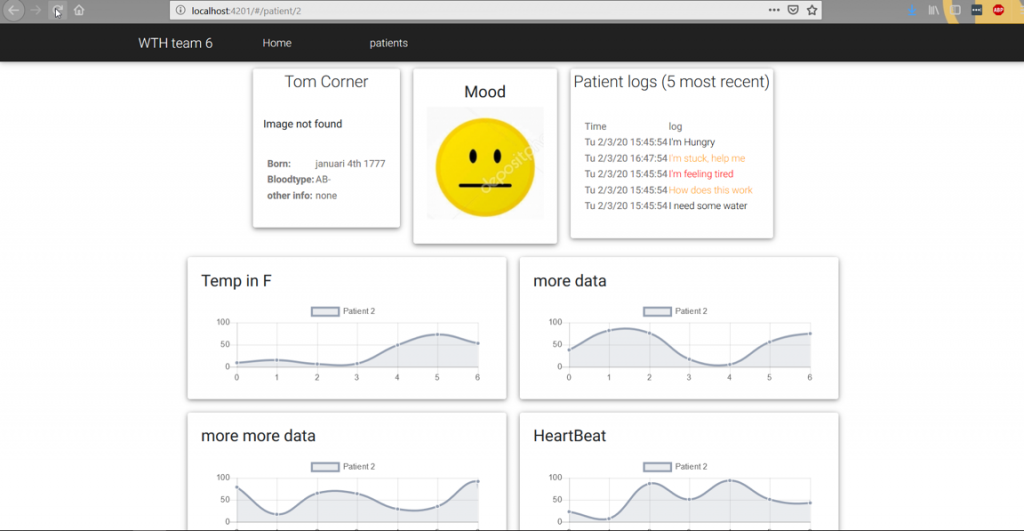Toggle Patient 2 legend in more more data chart
This screenshot has height=531, width=1024.
344,467
